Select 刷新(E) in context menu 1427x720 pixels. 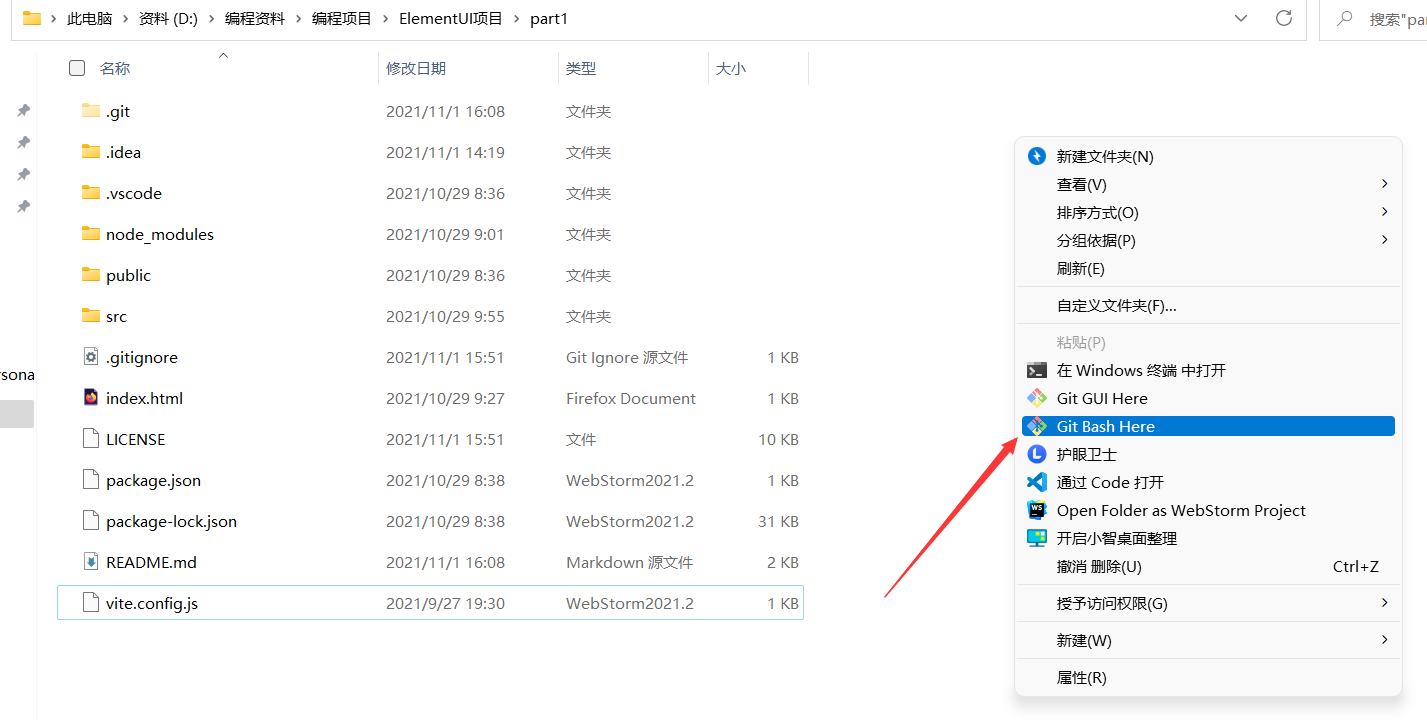pyautogui.click(x=1208, y=268)
